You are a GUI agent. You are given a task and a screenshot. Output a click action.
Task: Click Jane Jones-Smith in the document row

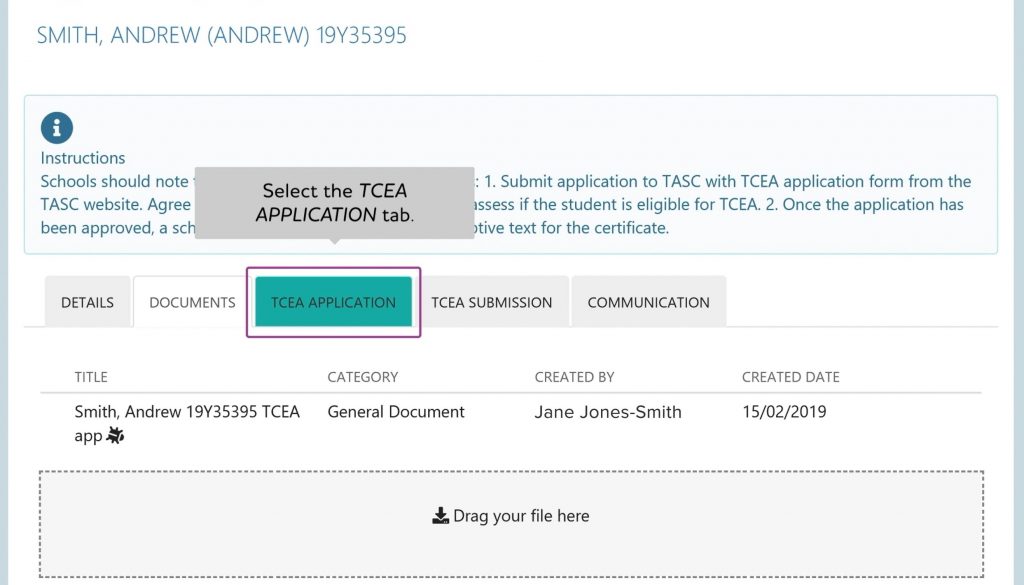point(608,411)
